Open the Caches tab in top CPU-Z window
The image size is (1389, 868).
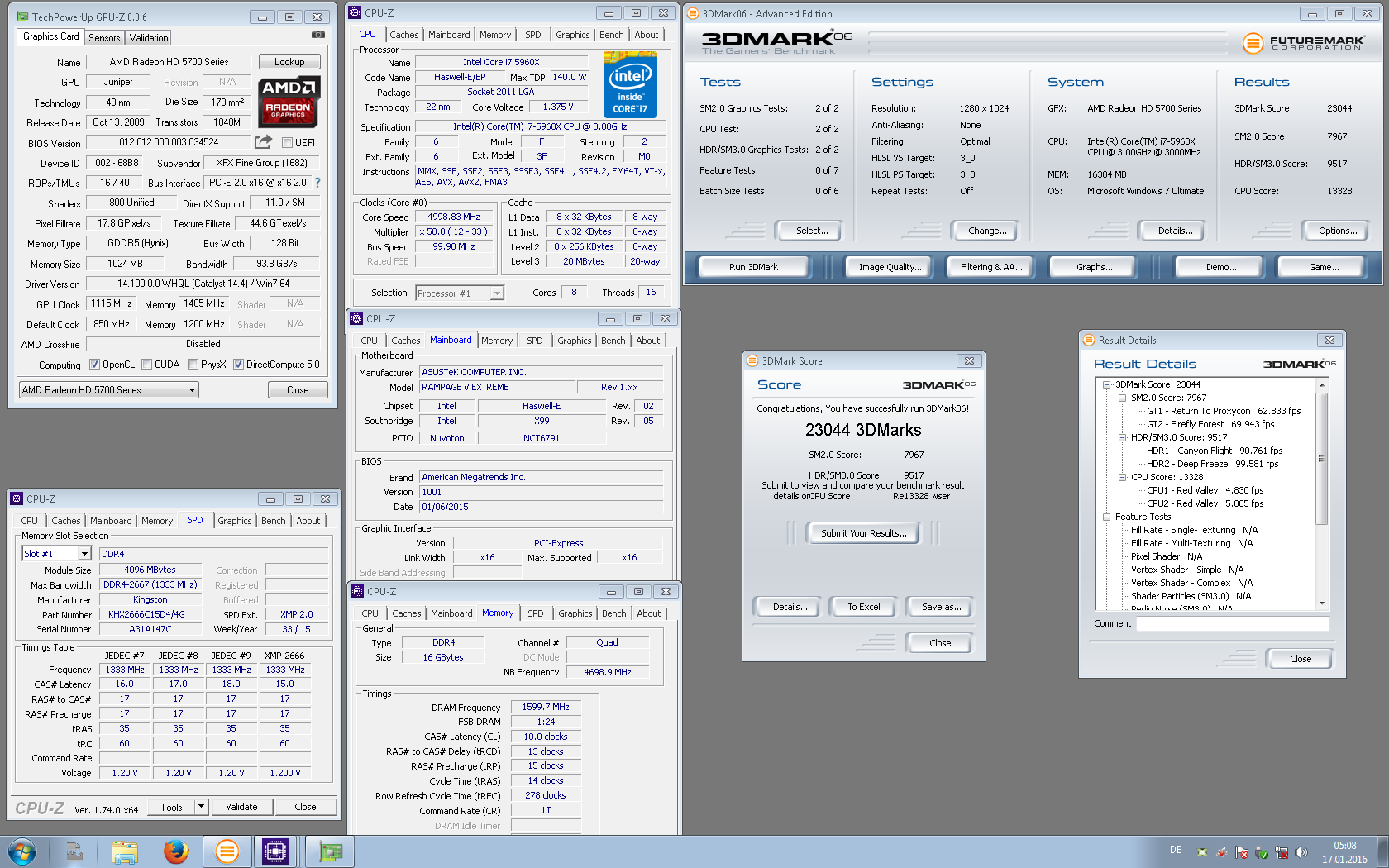404,35
